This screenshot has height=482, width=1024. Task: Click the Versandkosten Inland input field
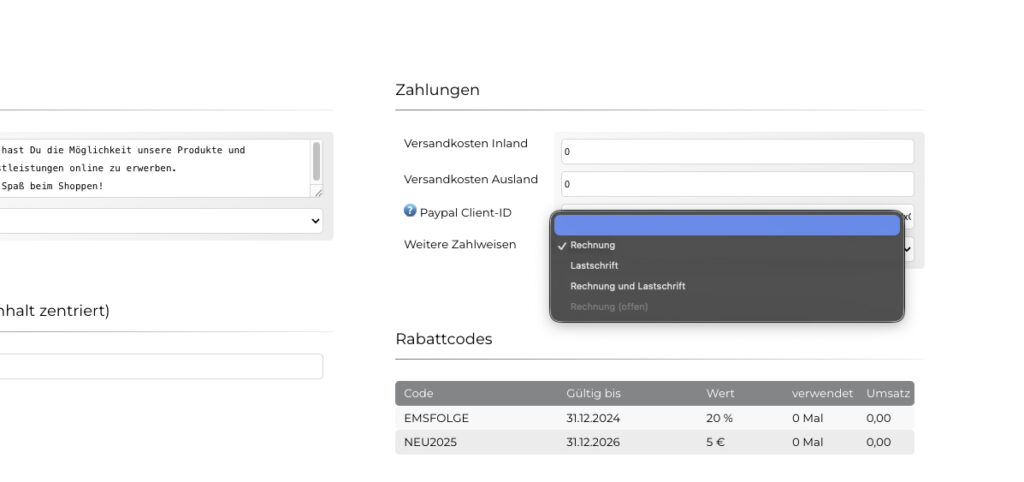[737, 152]
